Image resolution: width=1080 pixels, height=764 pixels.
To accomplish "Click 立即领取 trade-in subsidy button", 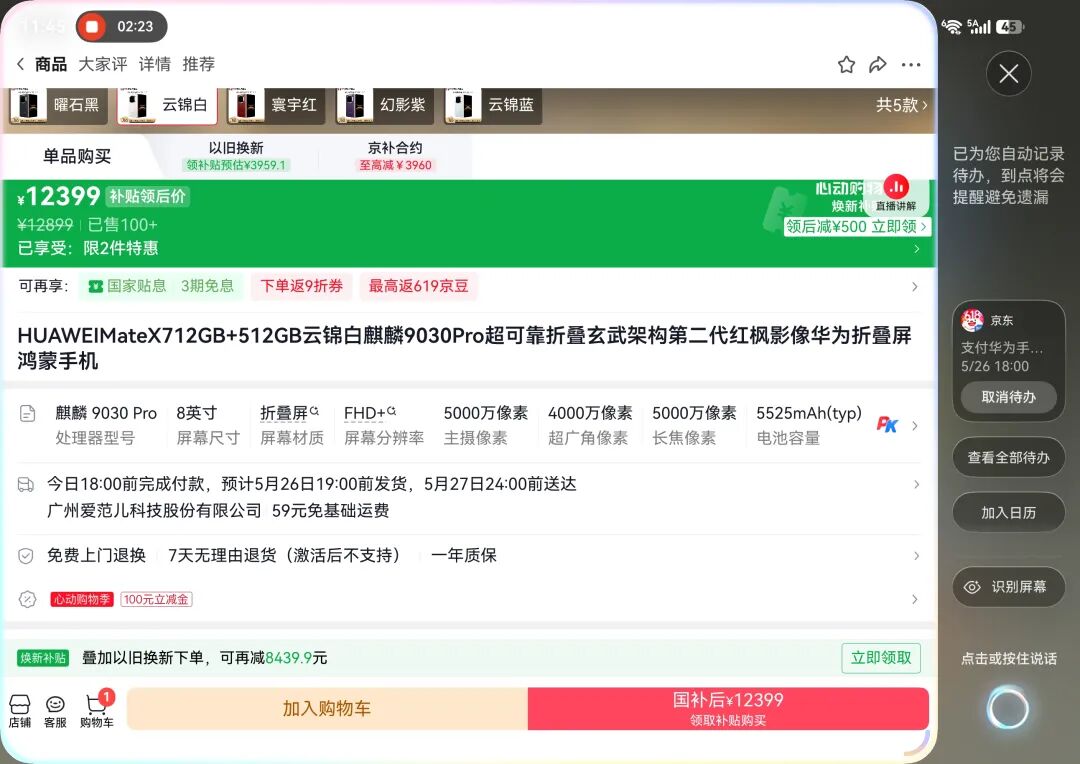I will point(881,658).
